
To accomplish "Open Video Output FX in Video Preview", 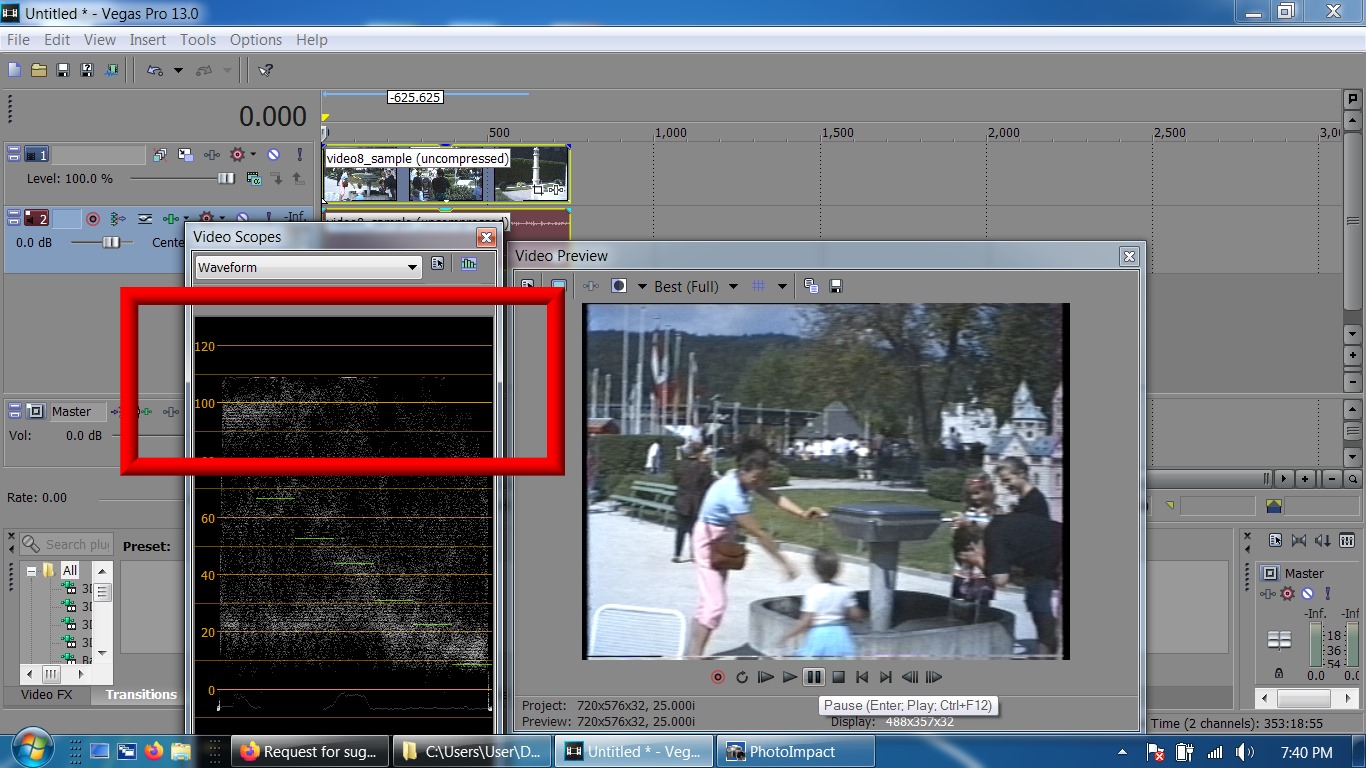I will 591,286.
